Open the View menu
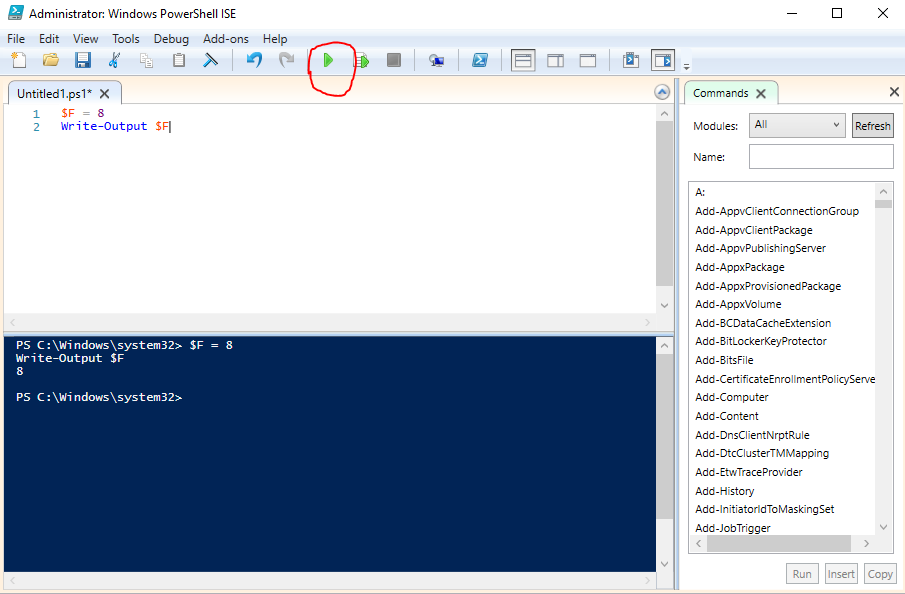This screenshot has width=905, height=594. 85,39
